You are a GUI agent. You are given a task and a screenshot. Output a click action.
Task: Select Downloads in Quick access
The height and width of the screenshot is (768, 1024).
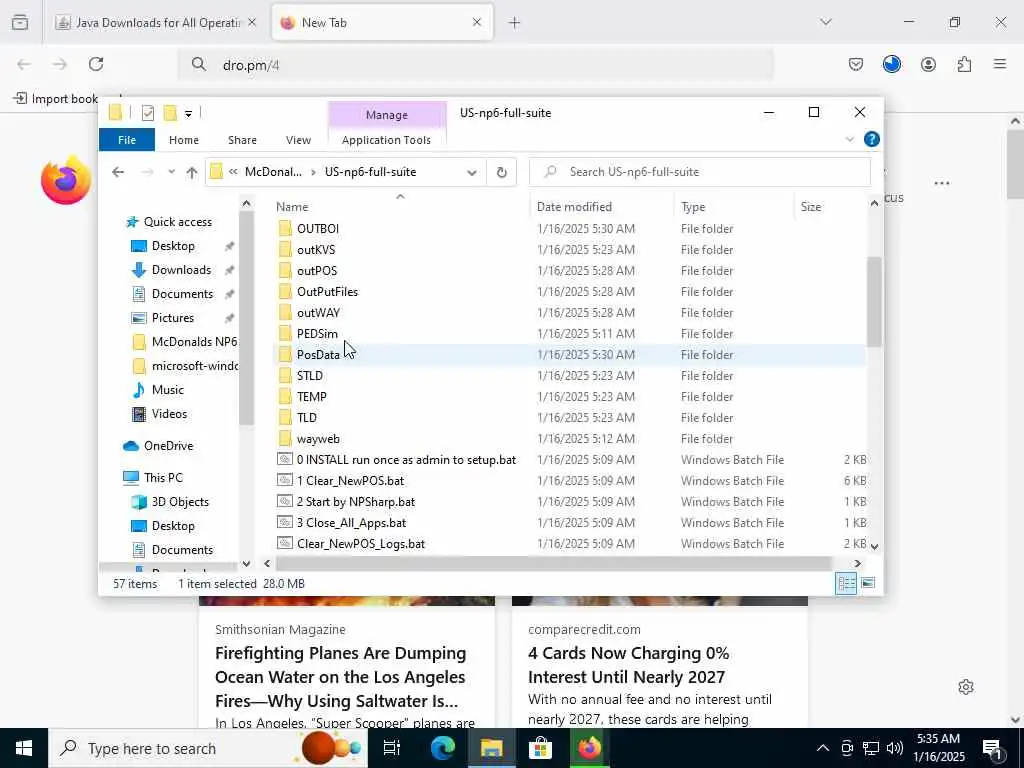point(180,270)
